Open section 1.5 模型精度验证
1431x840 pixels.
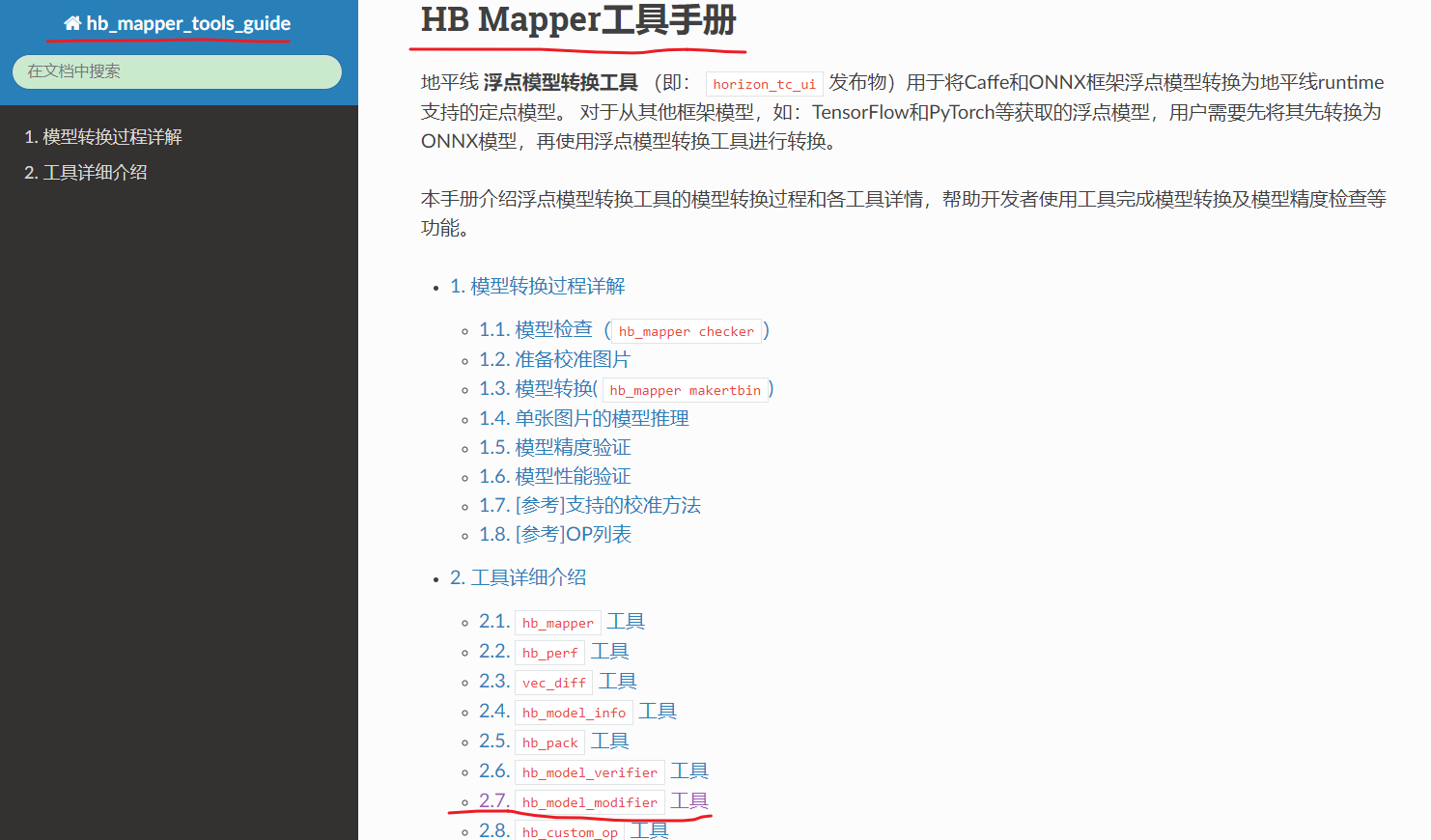point(554,448)
